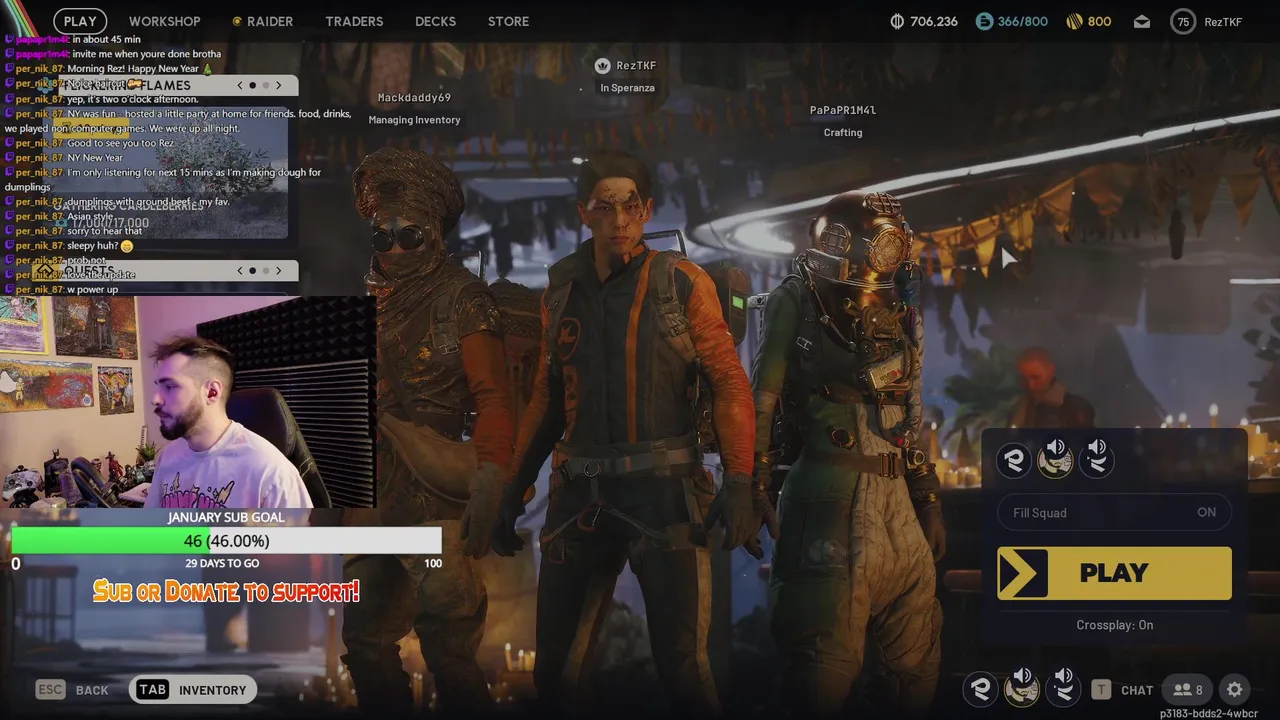
Task: Go BACK using the bottom-left label
Action: point(92,690)
